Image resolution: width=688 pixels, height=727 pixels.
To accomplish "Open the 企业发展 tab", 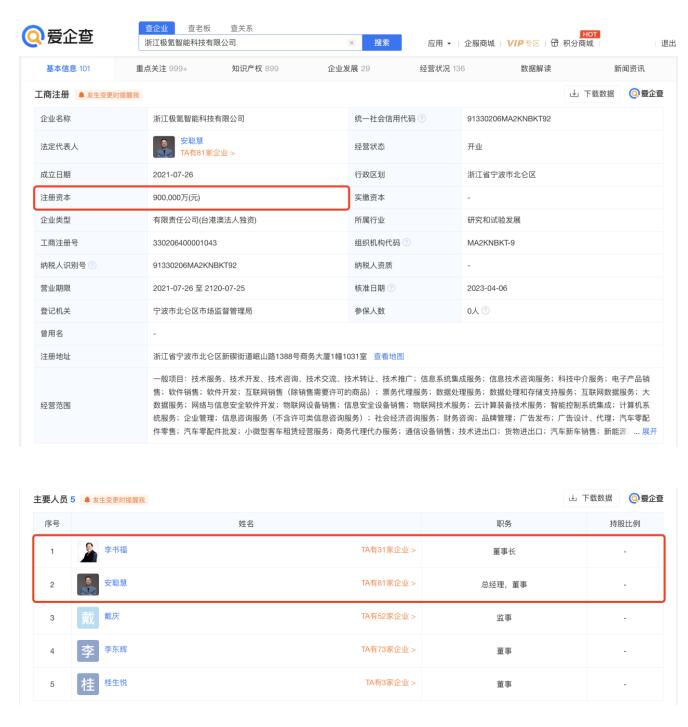I will point(349,69).
